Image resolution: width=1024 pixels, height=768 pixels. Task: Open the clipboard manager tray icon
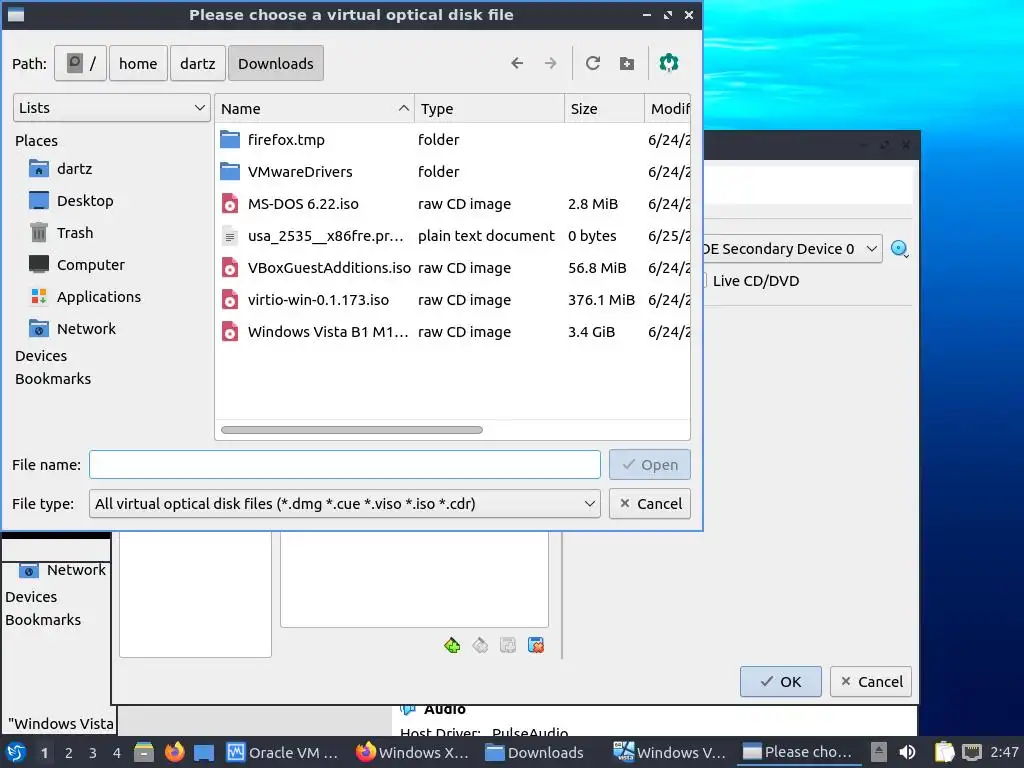[944, 752]
